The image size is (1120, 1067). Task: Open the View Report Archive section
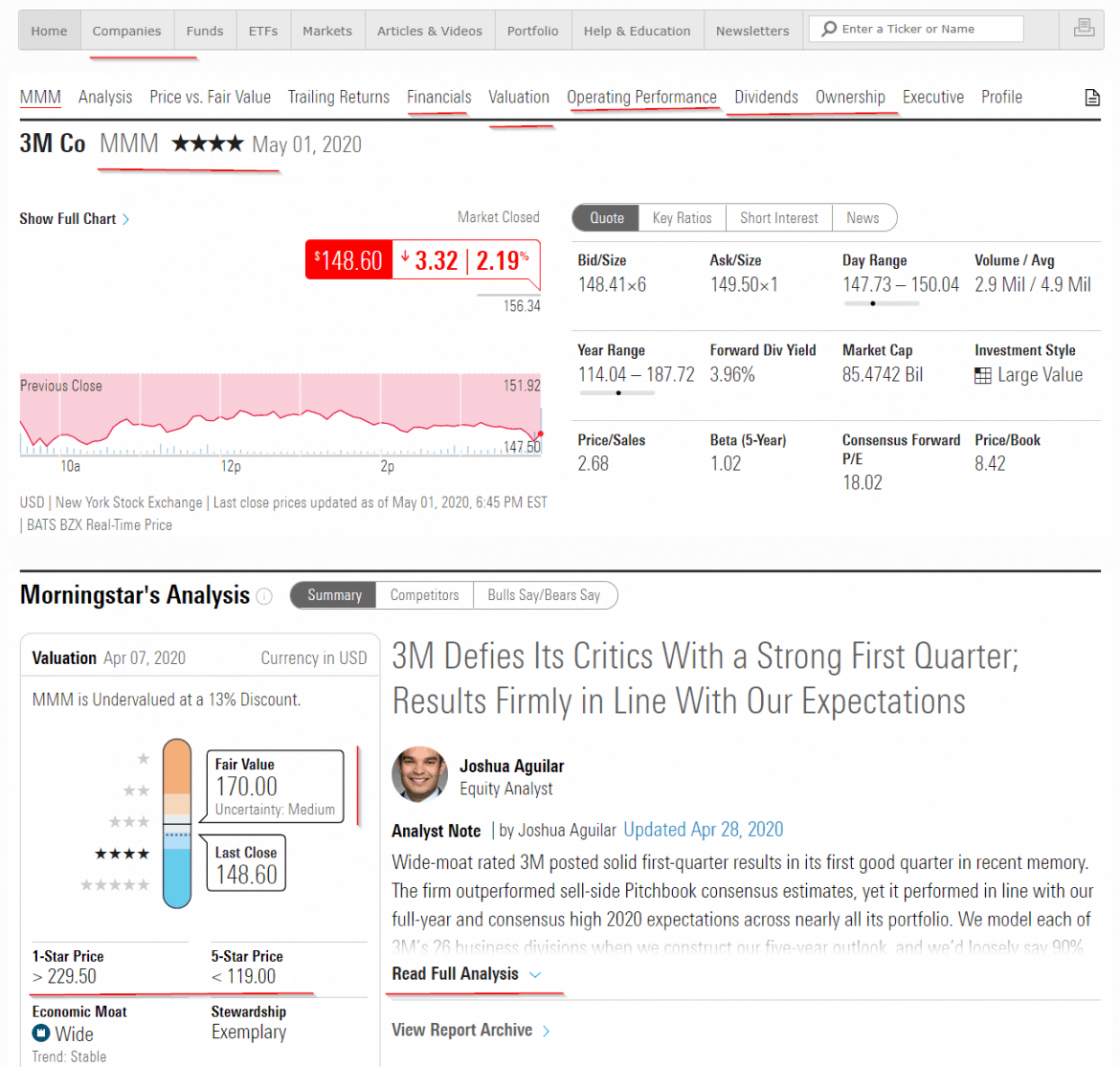click(x=463, y=1030)
